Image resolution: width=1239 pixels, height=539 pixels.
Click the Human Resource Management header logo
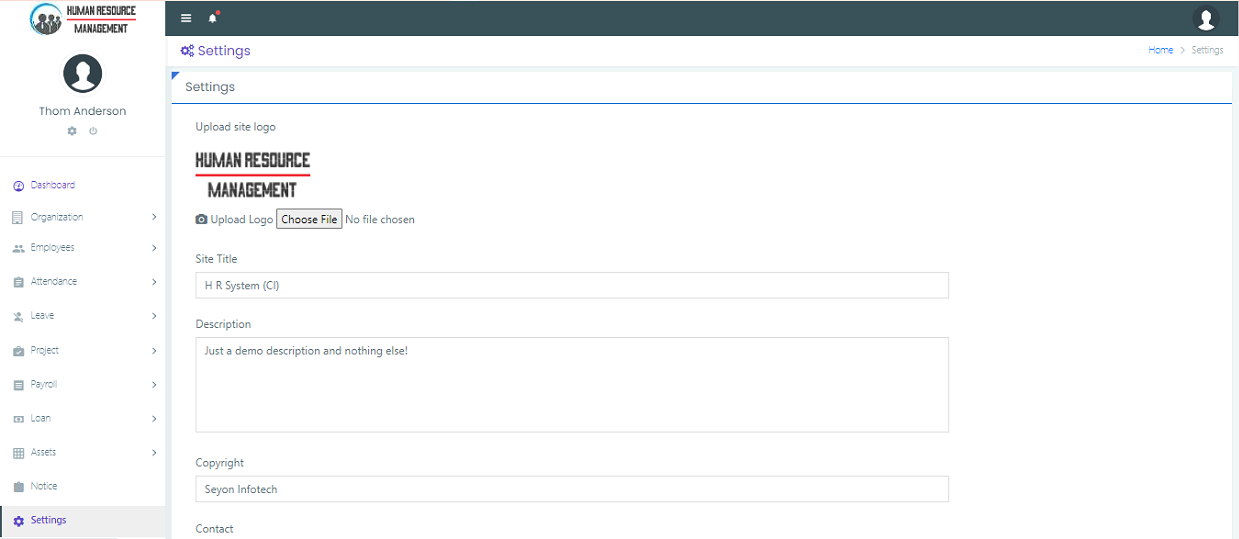coord(83,19)
